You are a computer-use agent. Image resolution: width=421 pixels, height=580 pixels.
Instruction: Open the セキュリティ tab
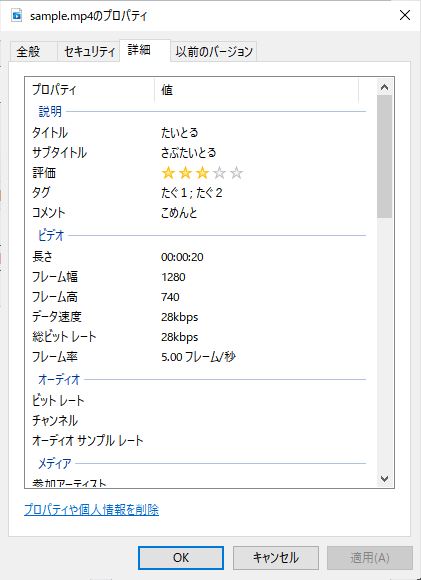click(89, 51)
